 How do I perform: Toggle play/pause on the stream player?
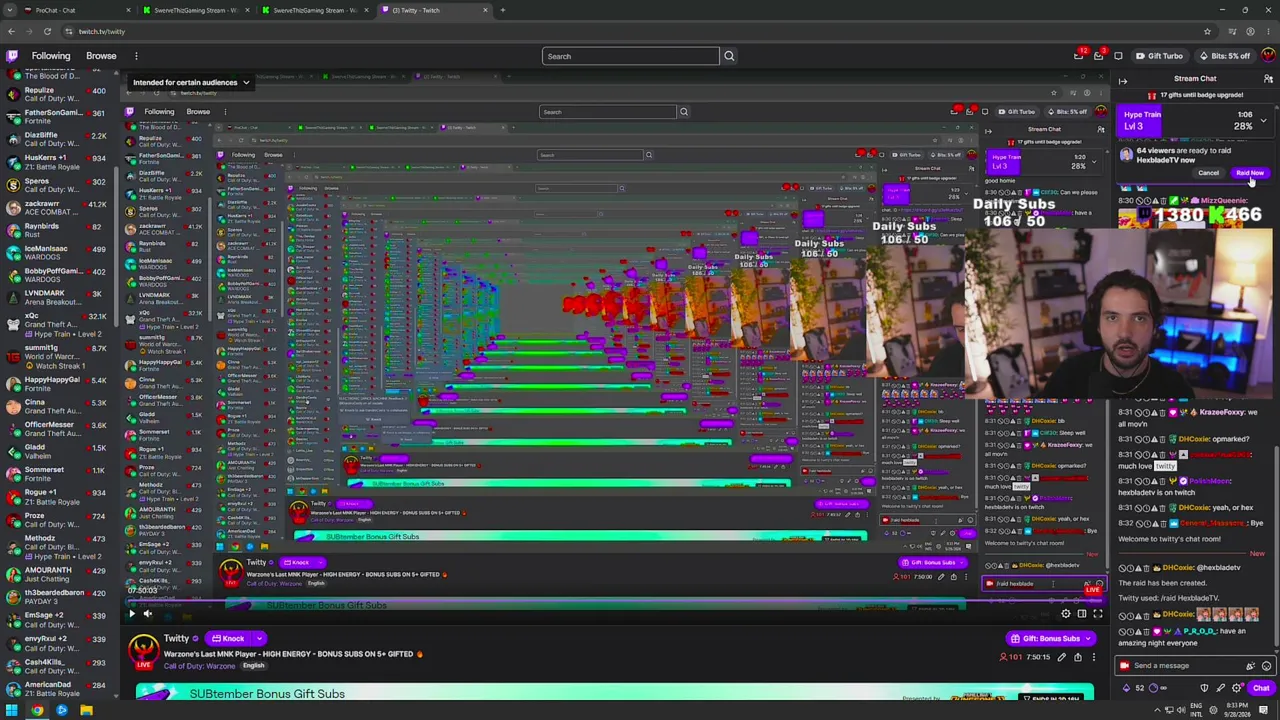[x=131, y=614]
